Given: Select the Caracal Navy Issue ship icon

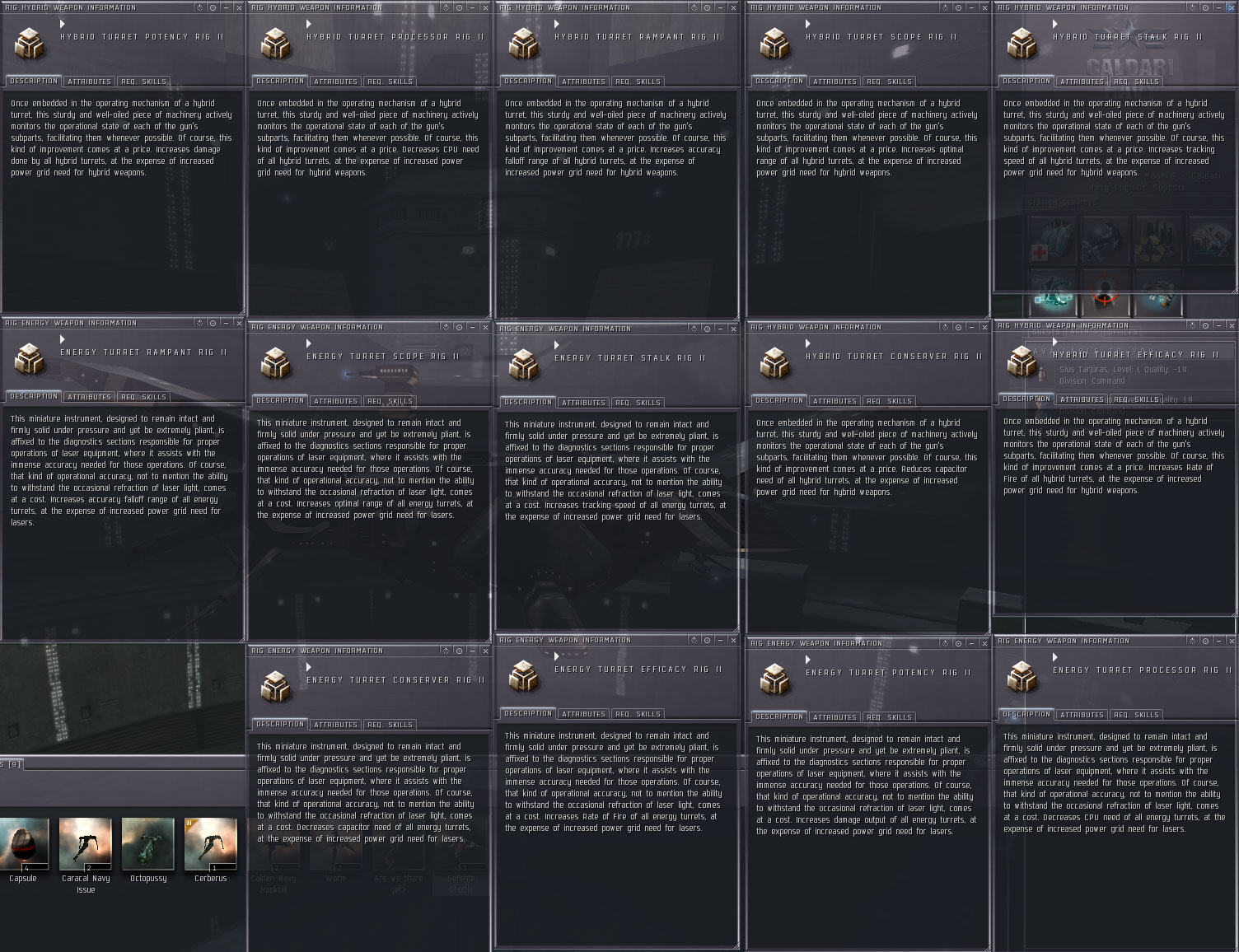Looking at the screenshot, I should point(86,844).
